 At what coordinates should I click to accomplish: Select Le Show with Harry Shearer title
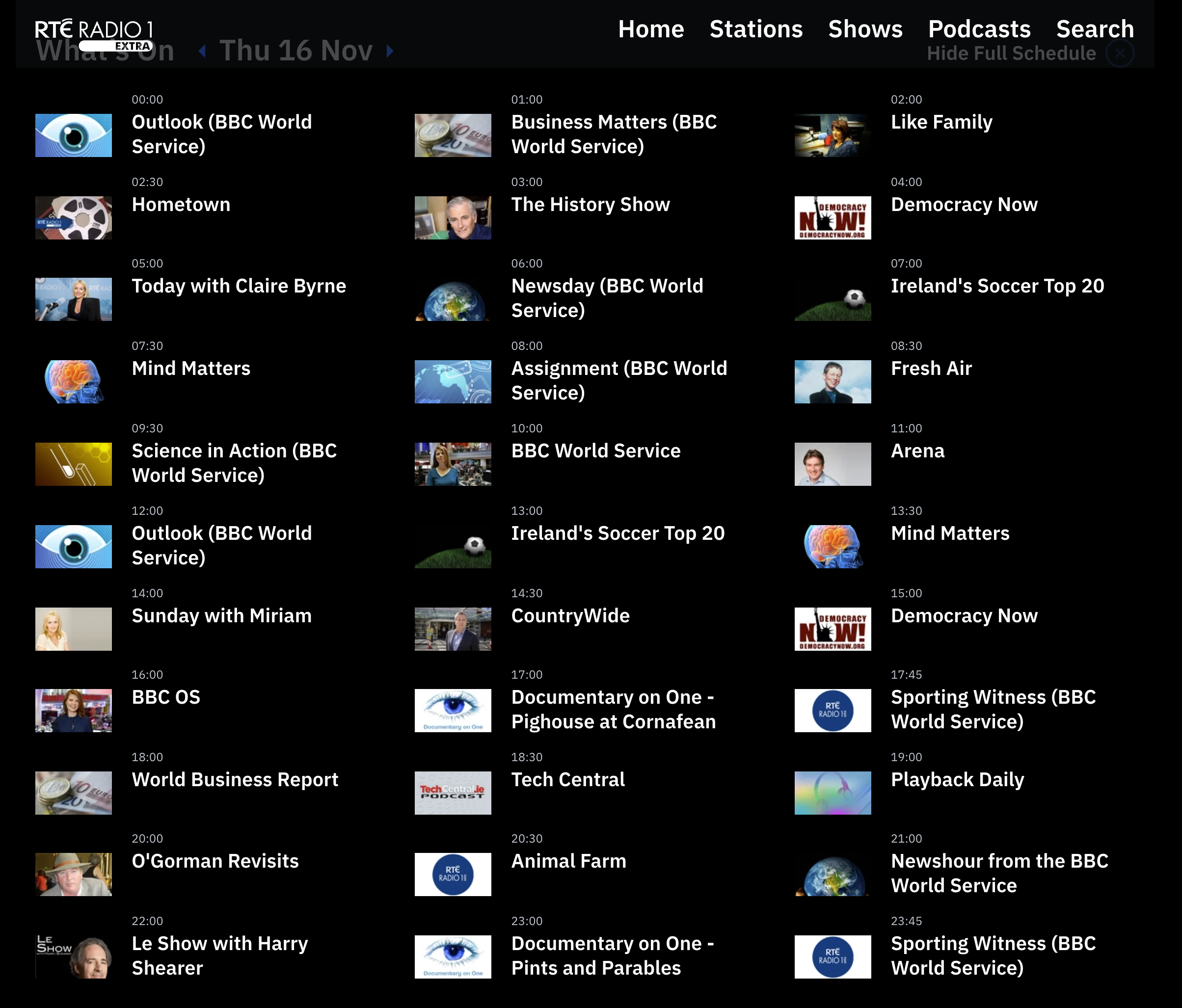[219, 956]
